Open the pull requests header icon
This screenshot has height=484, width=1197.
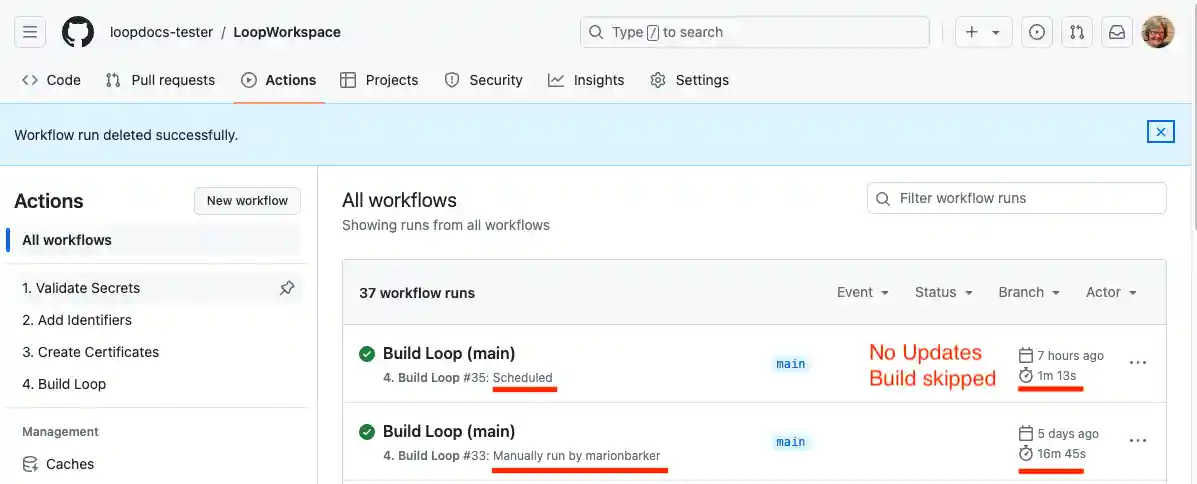1077,32
